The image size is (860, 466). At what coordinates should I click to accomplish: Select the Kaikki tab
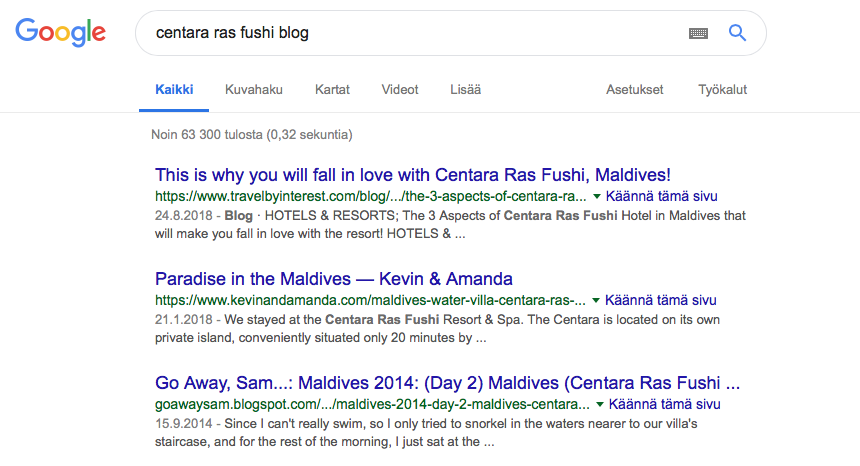click(x=174, y=90)
